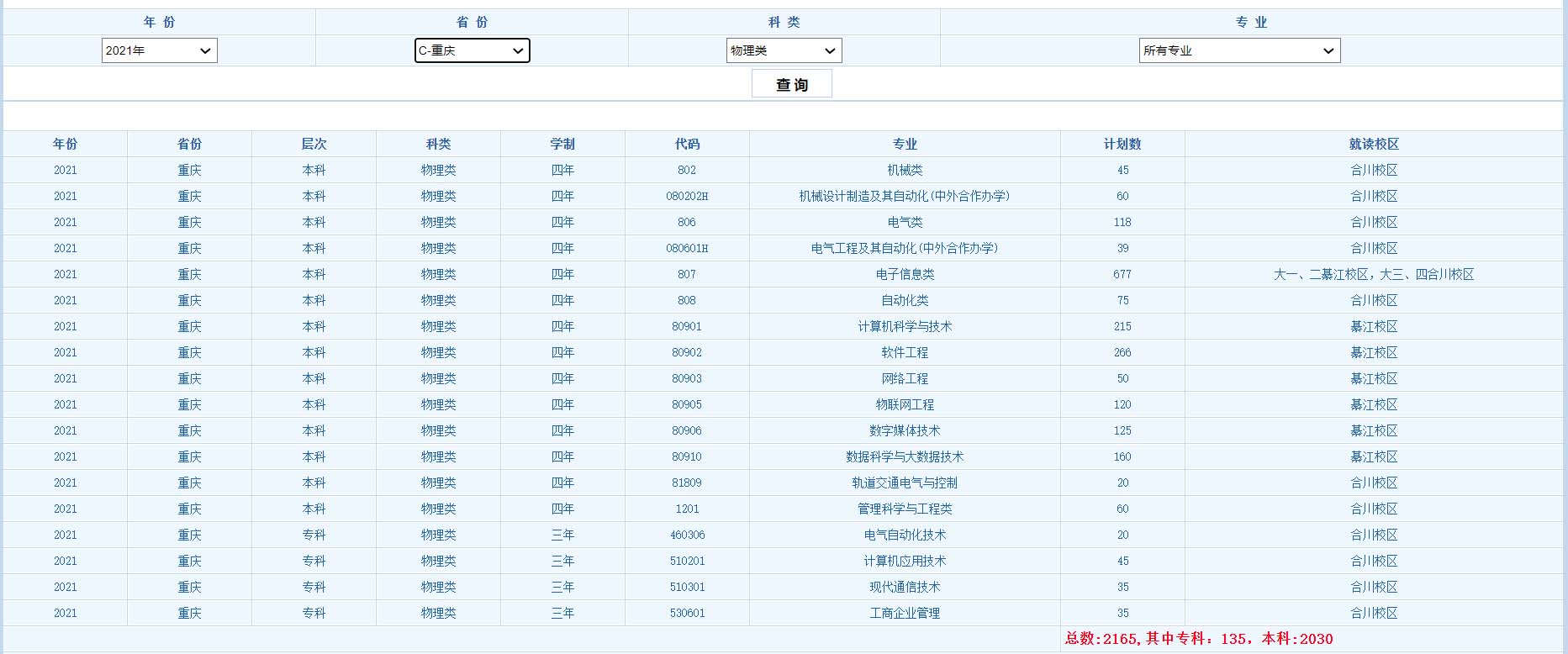Screen dimensions: 1568x654
Task: Select the major cell 网络工程
Action: (905, 378)
